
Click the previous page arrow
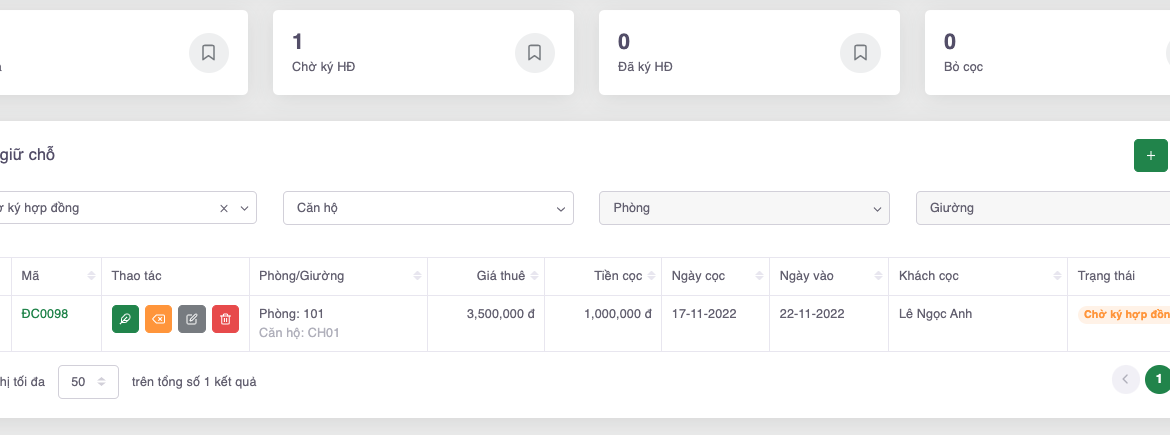[1125, 379]
